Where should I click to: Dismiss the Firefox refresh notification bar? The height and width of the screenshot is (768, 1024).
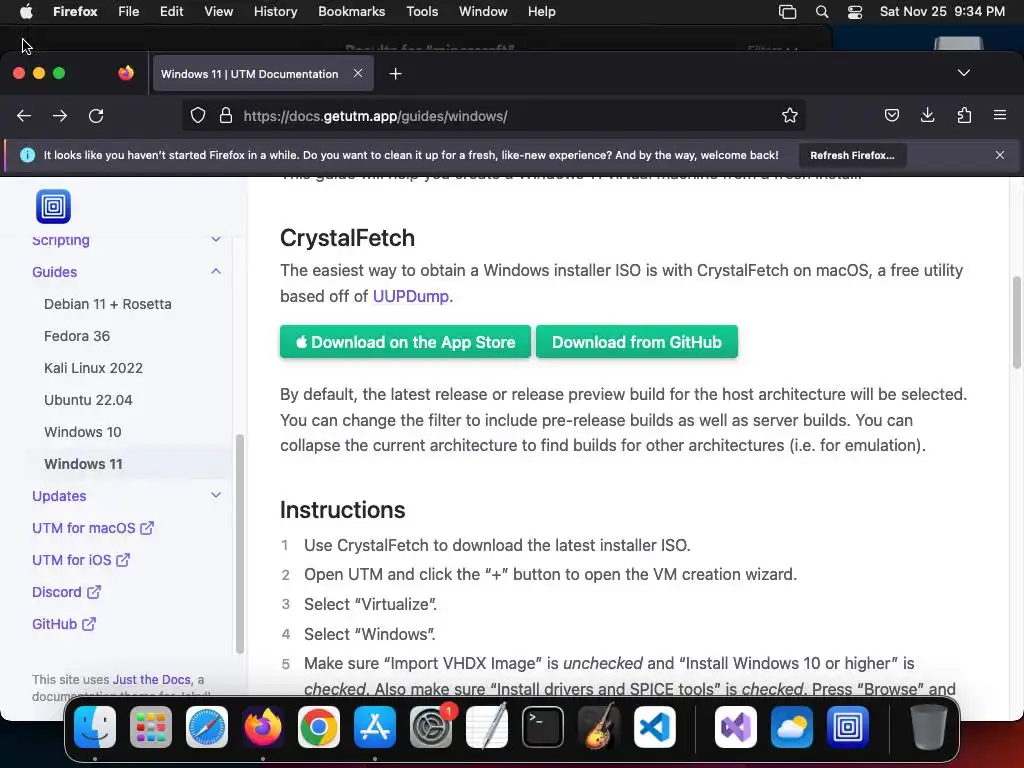[1000, 155]
